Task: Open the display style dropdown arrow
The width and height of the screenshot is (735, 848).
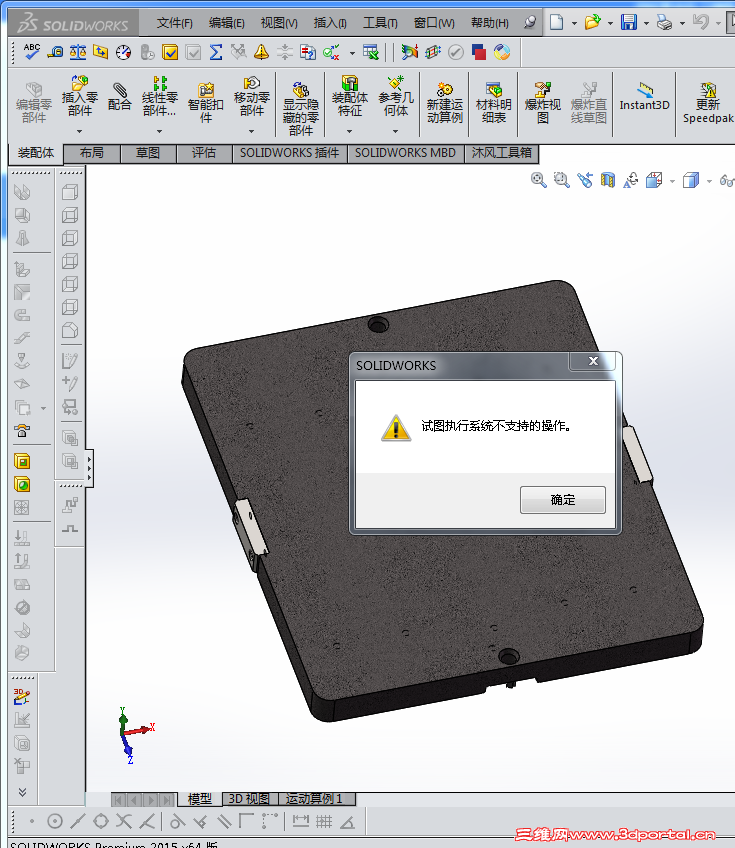Action: [709, 181]
